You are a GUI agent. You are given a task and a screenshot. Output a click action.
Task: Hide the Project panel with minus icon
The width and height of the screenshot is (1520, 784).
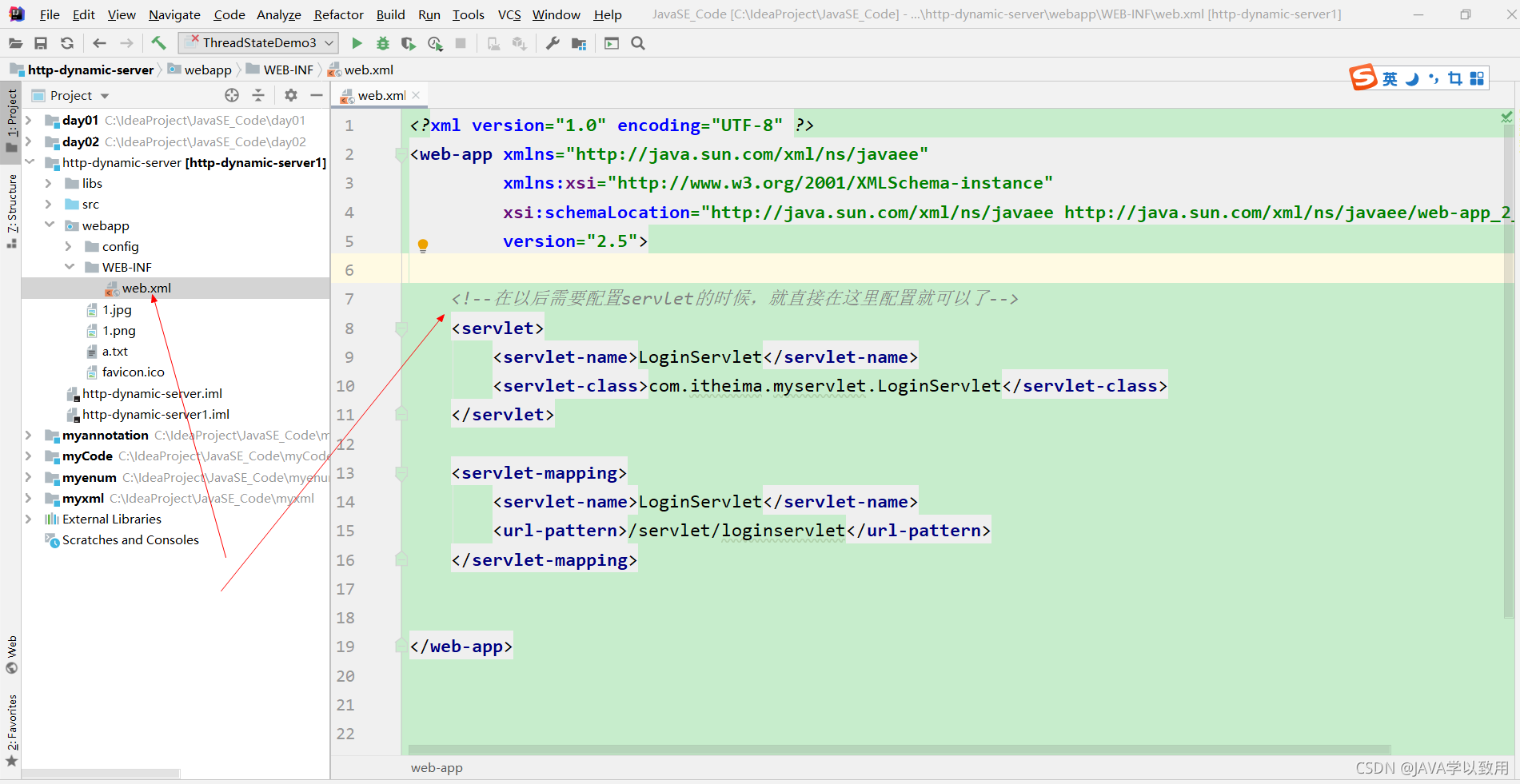pos(317,95)
